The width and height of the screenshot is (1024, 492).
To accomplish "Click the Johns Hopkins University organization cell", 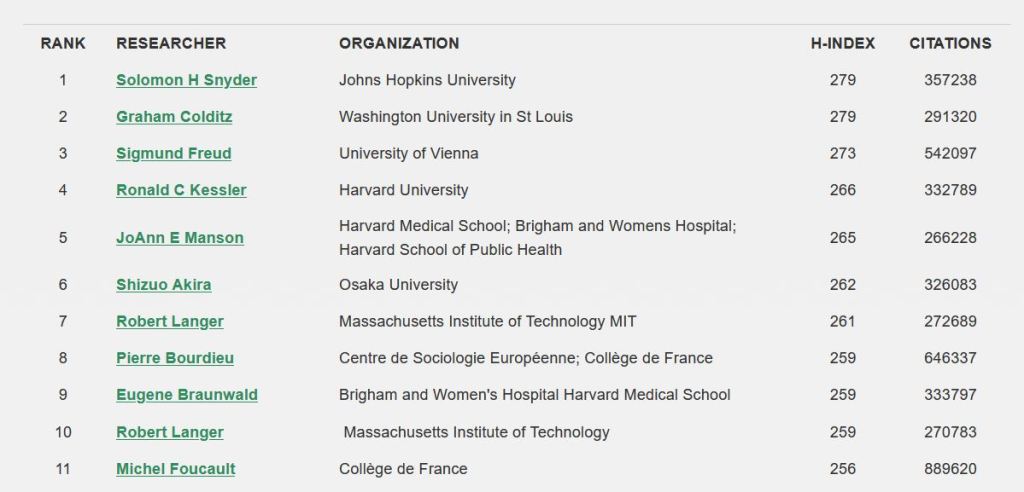I will coord(427,80).
